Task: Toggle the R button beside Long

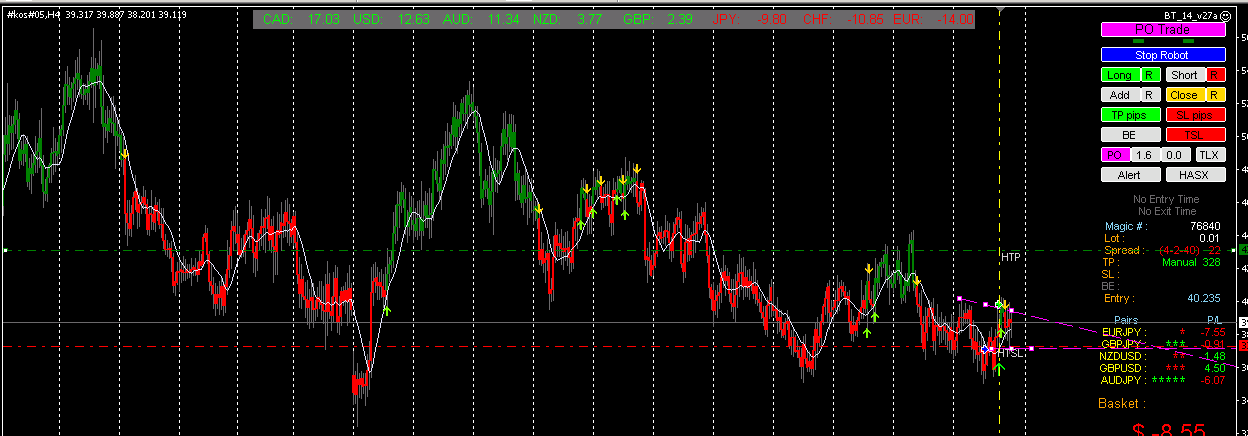Action: pyautogui.click(x=1149, y=75)
